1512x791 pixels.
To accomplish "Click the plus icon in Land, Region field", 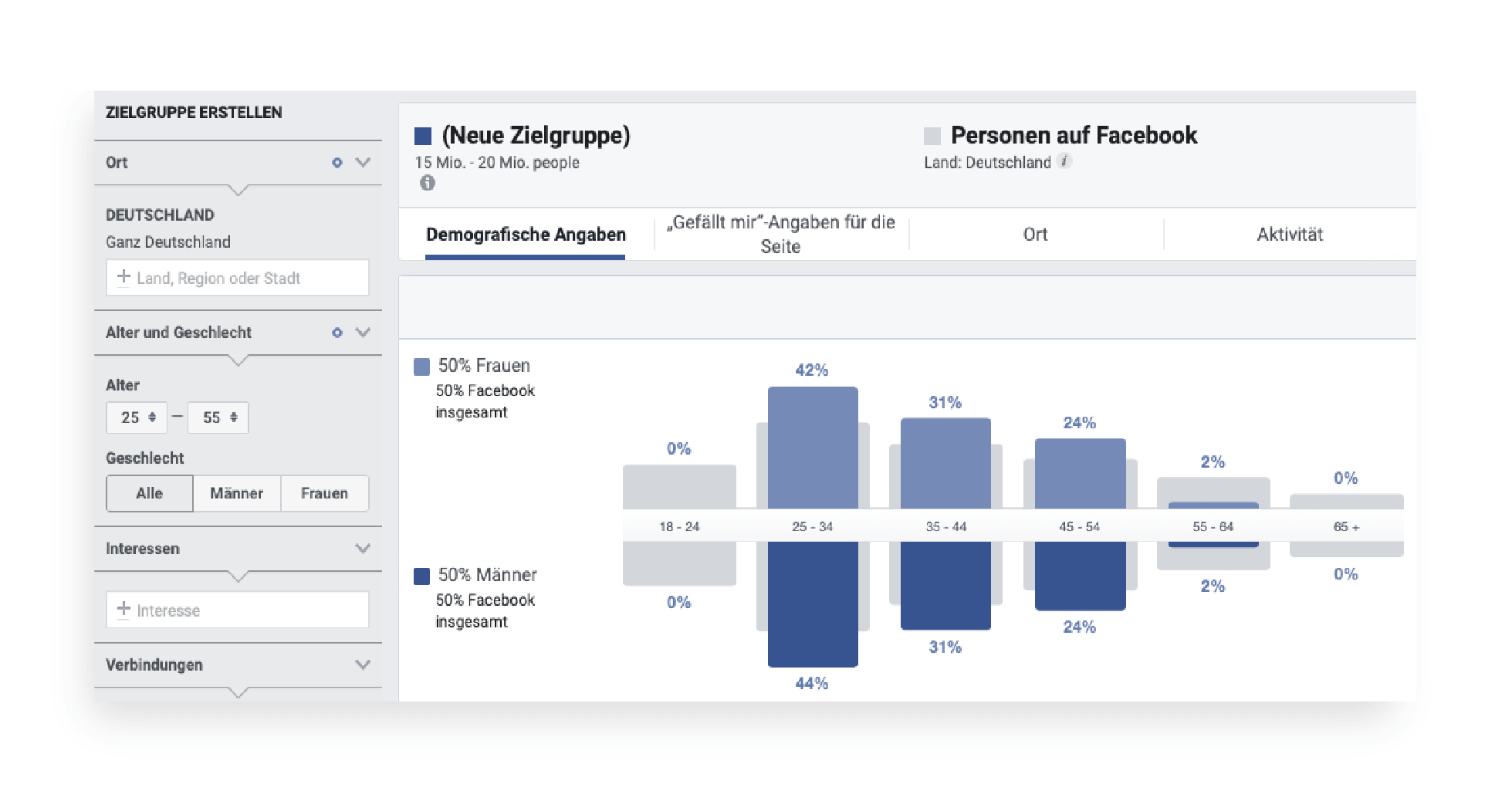I will click(x=123, y=276).
